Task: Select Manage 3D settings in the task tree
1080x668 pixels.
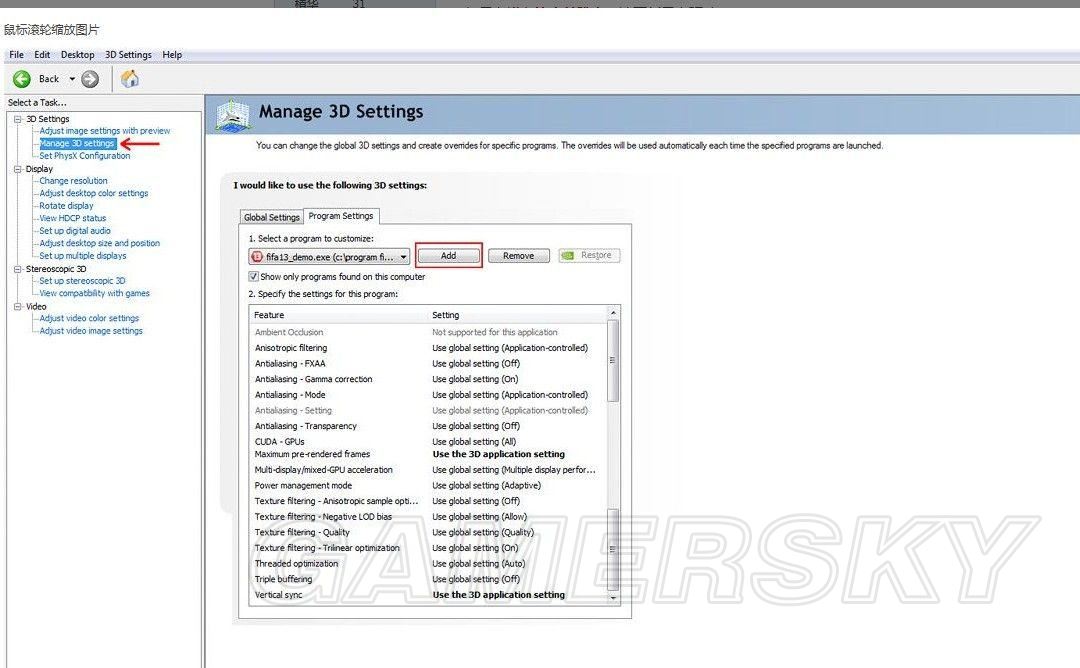Action: click(x=76, y=143)
